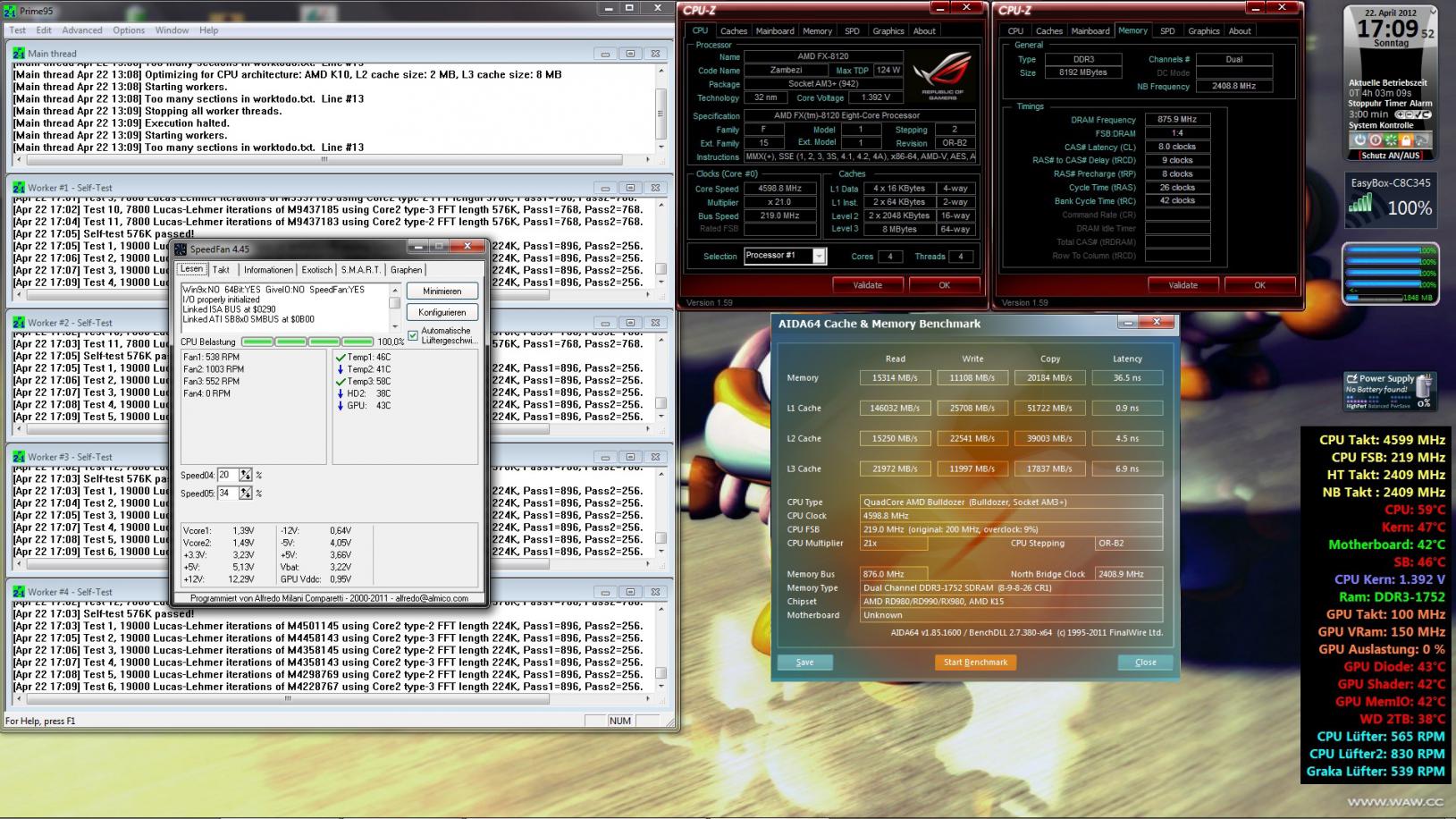Click the Speed04 percentage input field

pyautogui.click(x=228, y=476)
